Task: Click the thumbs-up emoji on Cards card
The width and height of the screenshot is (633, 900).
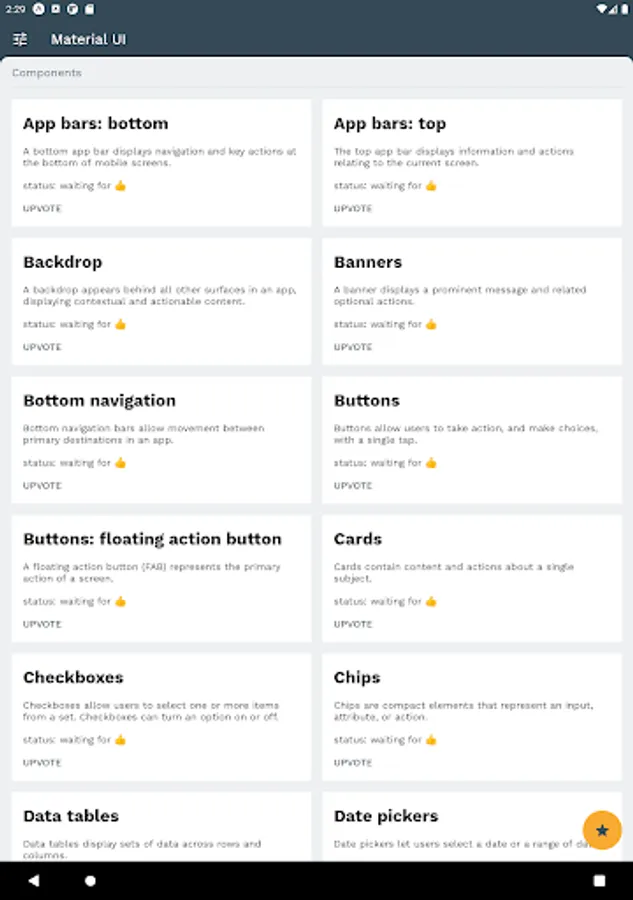Action: click(x=431, y=601)
